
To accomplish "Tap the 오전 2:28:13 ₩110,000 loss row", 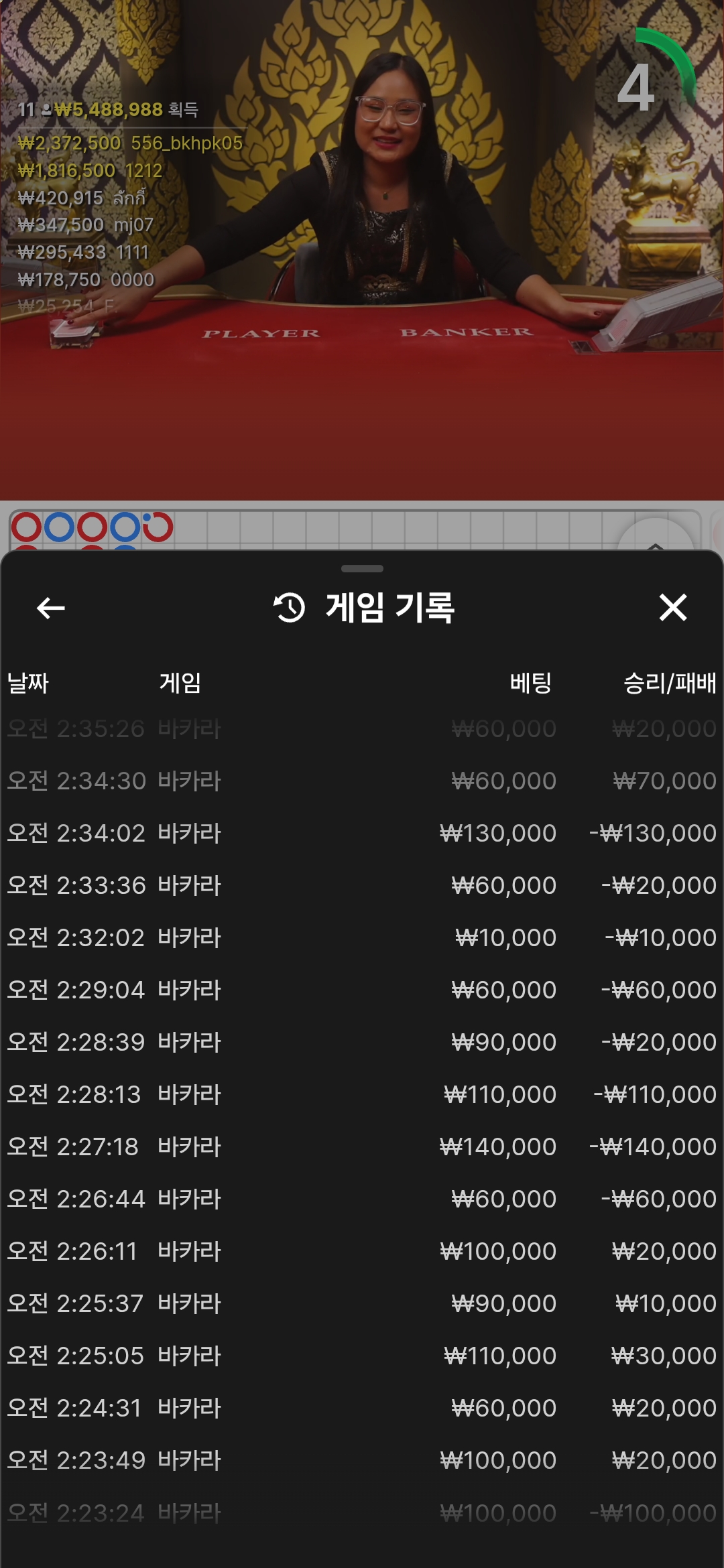I will 362,1094.
